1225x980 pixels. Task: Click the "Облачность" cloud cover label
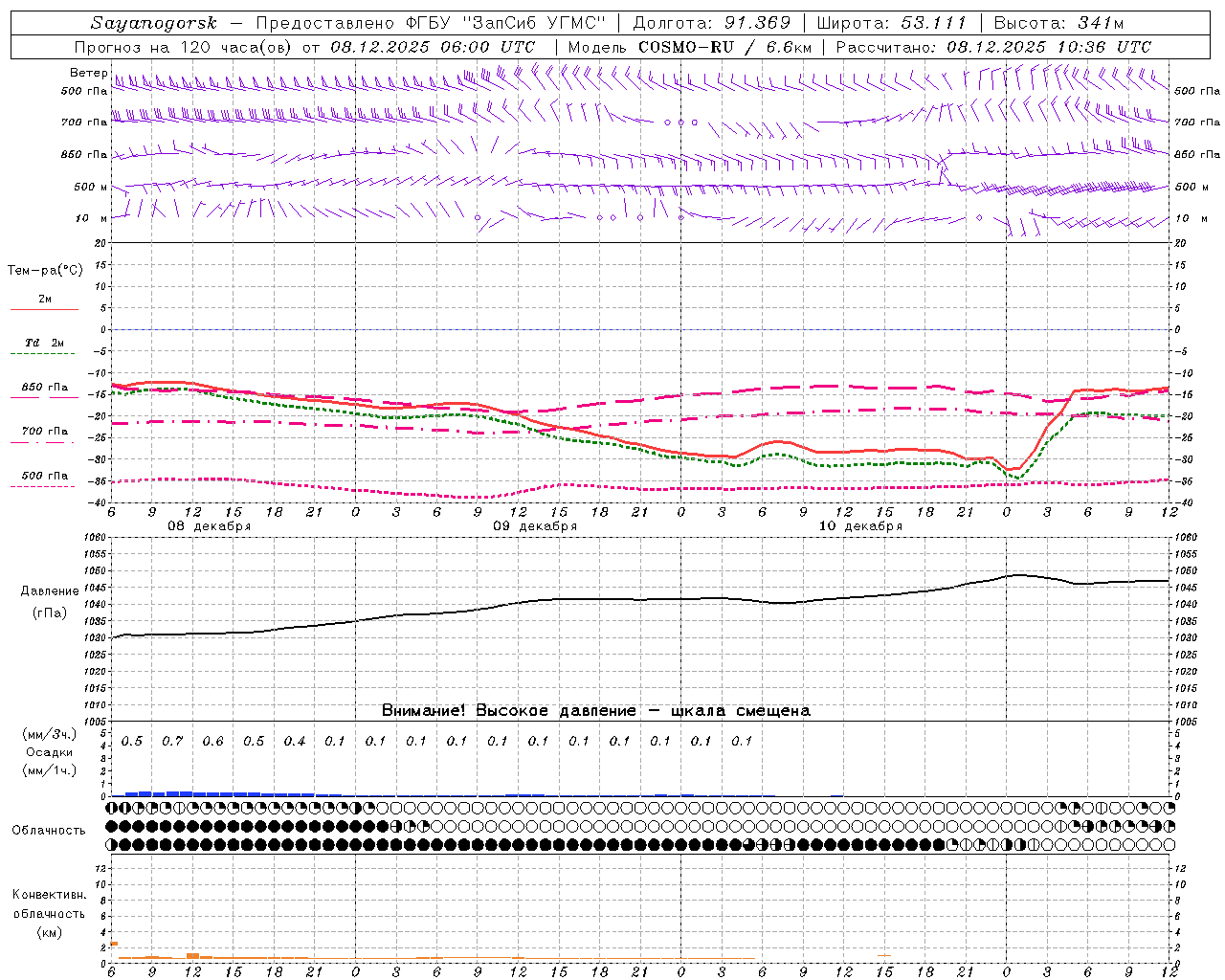(x=49, y=831)
